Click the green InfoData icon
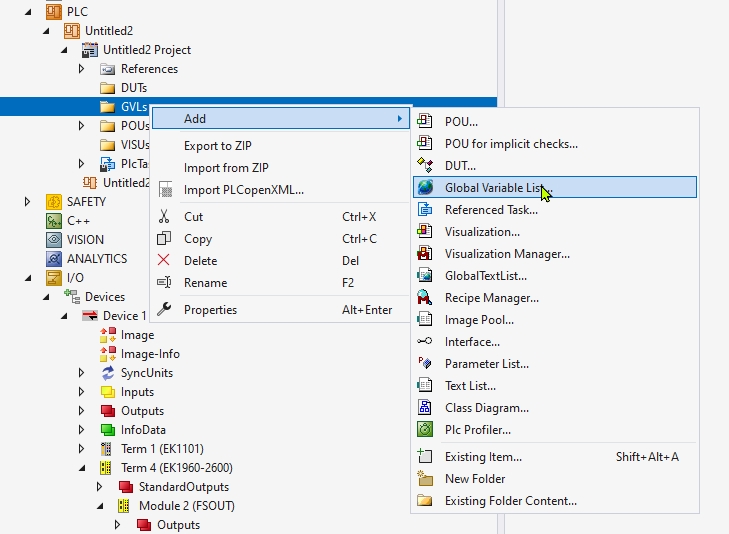The width and height of the screenshot is (729, 534). point(108,430)
